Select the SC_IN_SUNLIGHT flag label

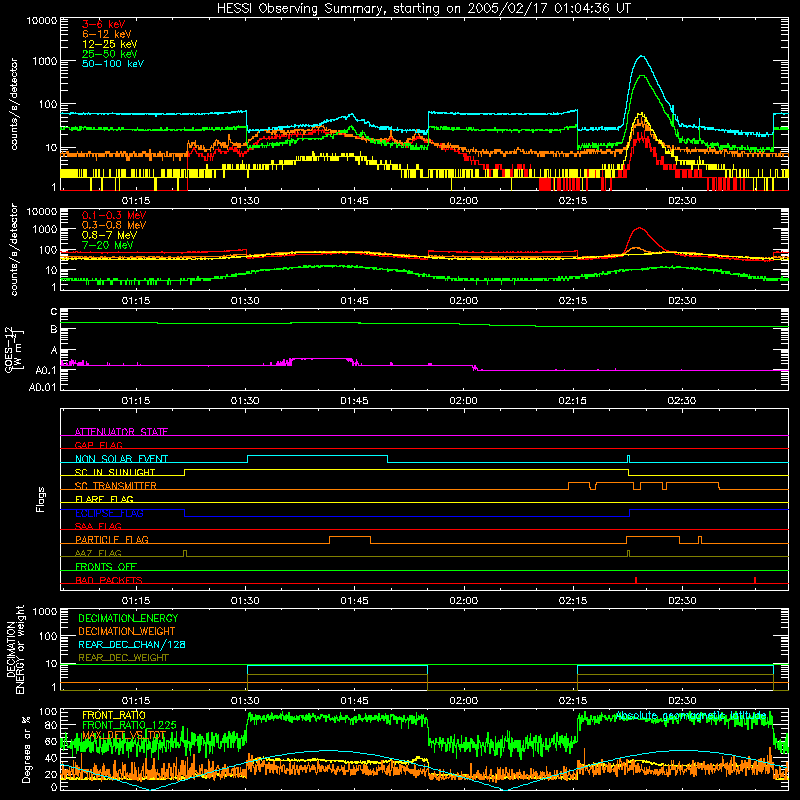click(x=115, y=472)
